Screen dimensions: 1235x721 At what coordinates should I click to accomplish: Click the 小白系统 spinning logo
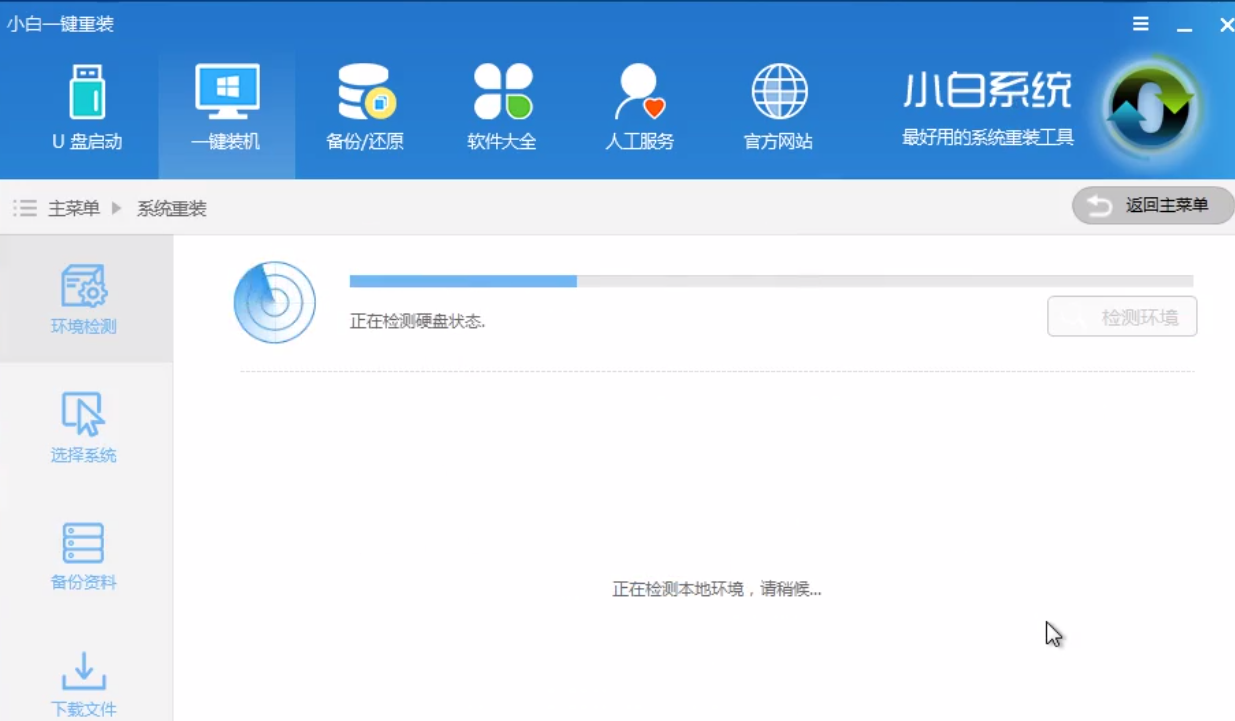click(1148, 105)
